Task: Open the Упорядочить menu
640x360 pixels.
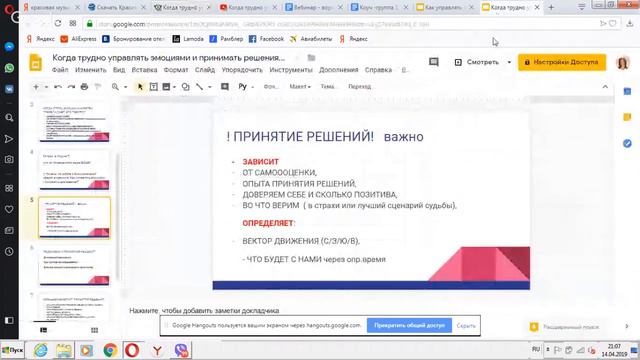Action: (x=242, y=70)
